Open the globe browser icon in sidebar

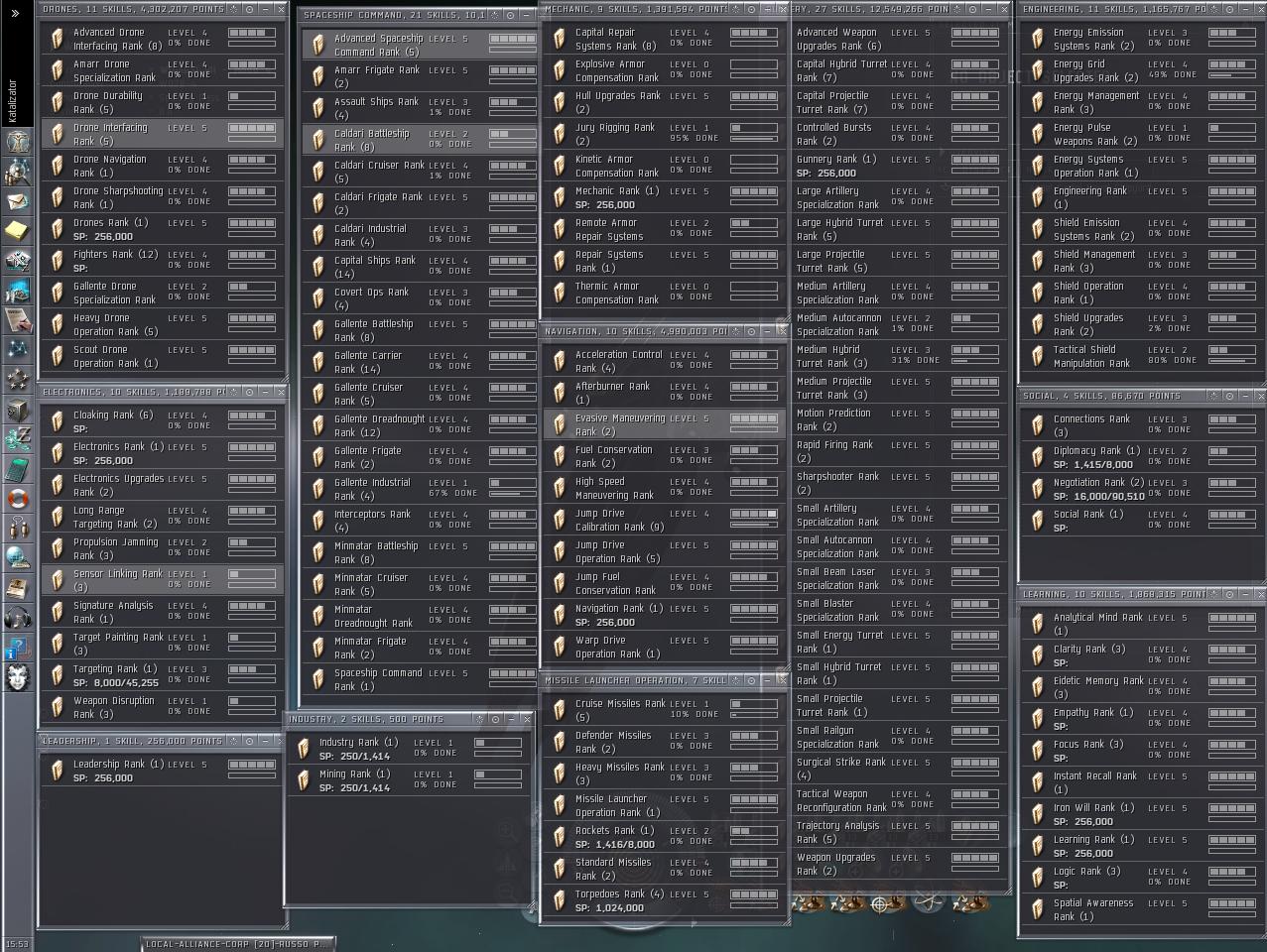18,557
